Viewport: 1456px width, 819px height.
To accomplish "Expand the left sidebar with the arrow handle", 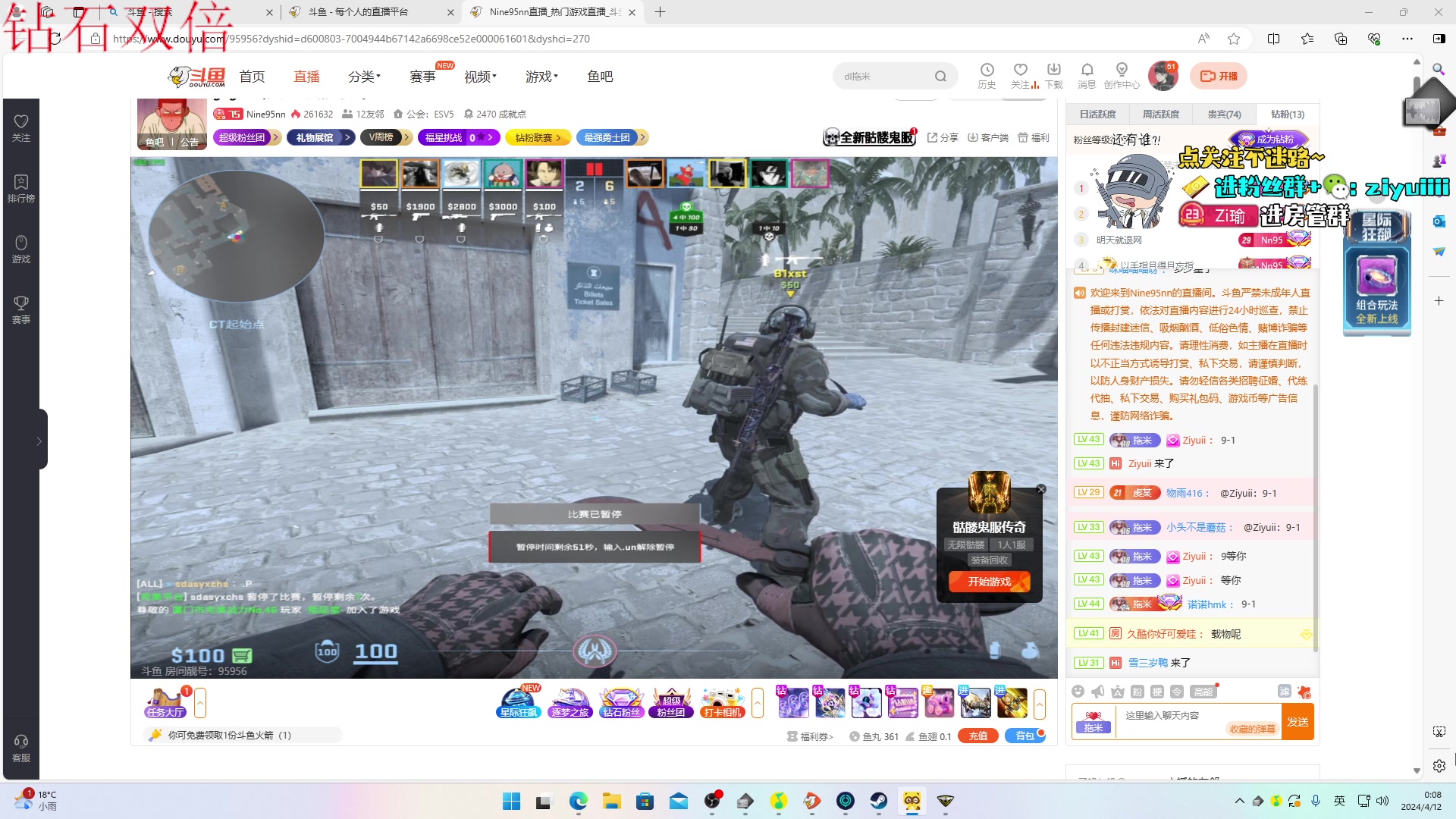I will (39, 441).
